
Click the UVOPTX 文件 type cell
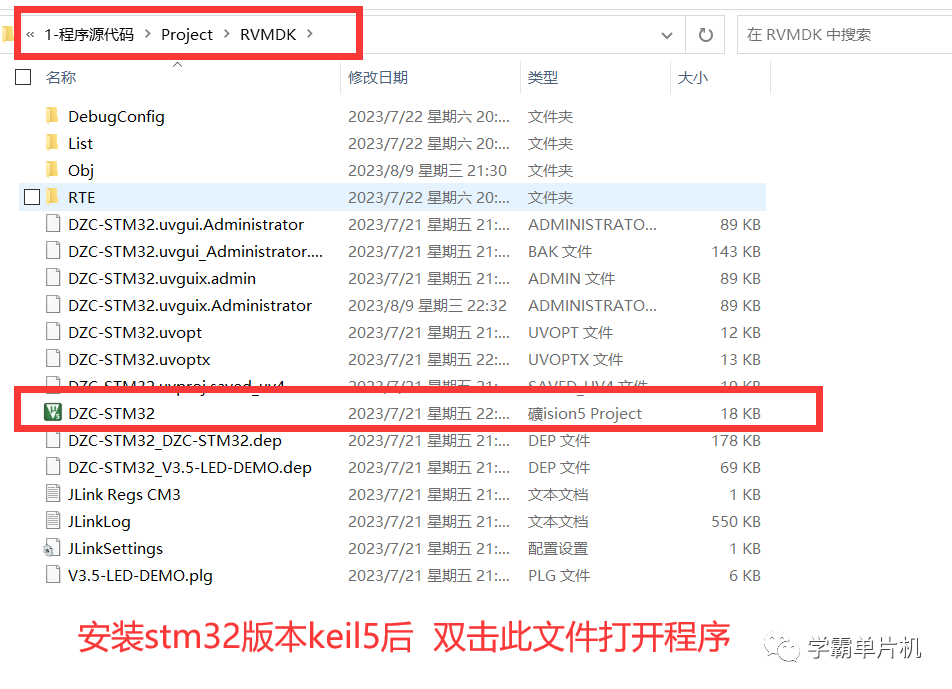pos(576,359)
